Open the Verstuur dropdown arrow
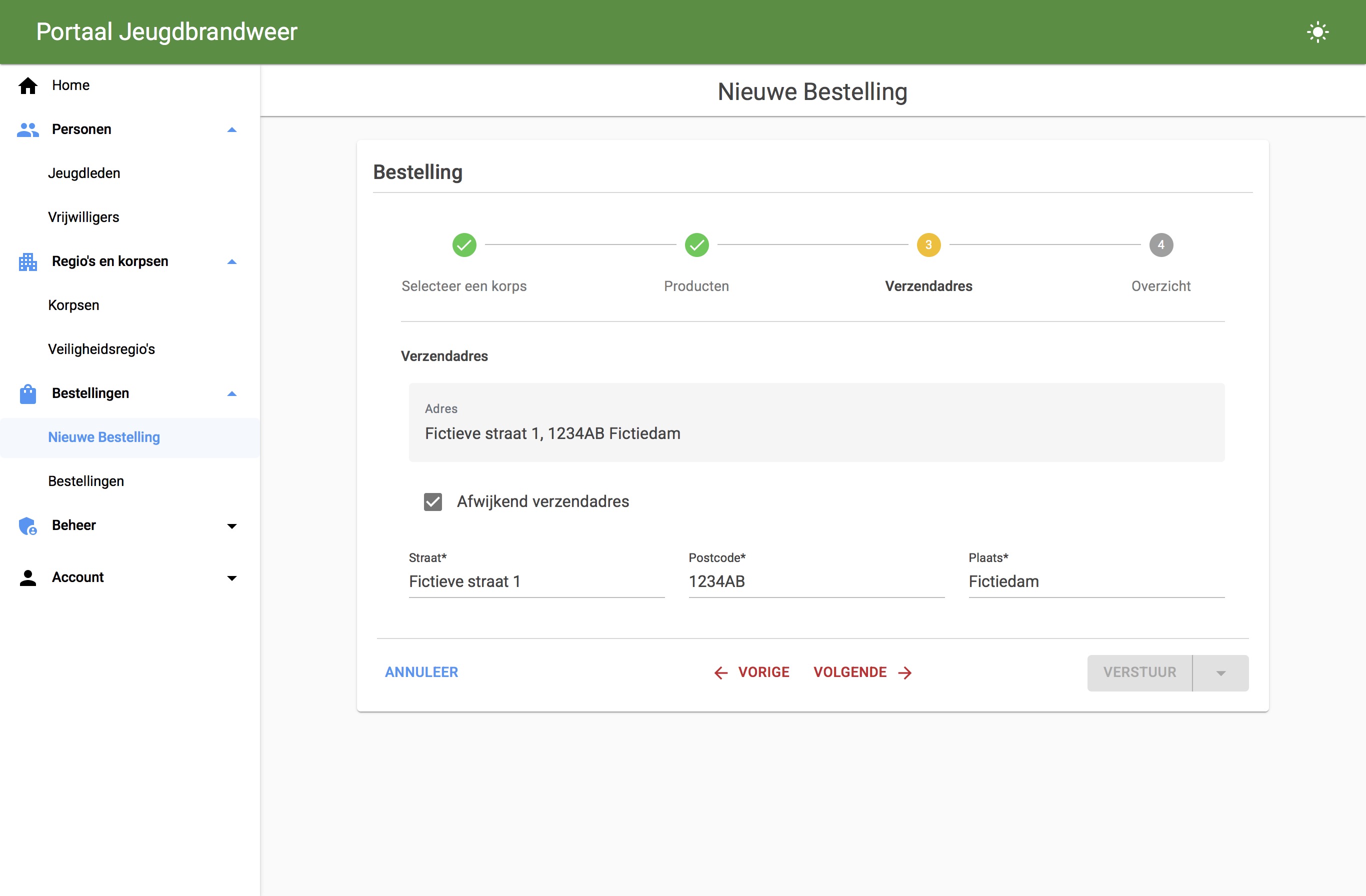This screenshot has width=1366, height=896. coord(1221,672)
